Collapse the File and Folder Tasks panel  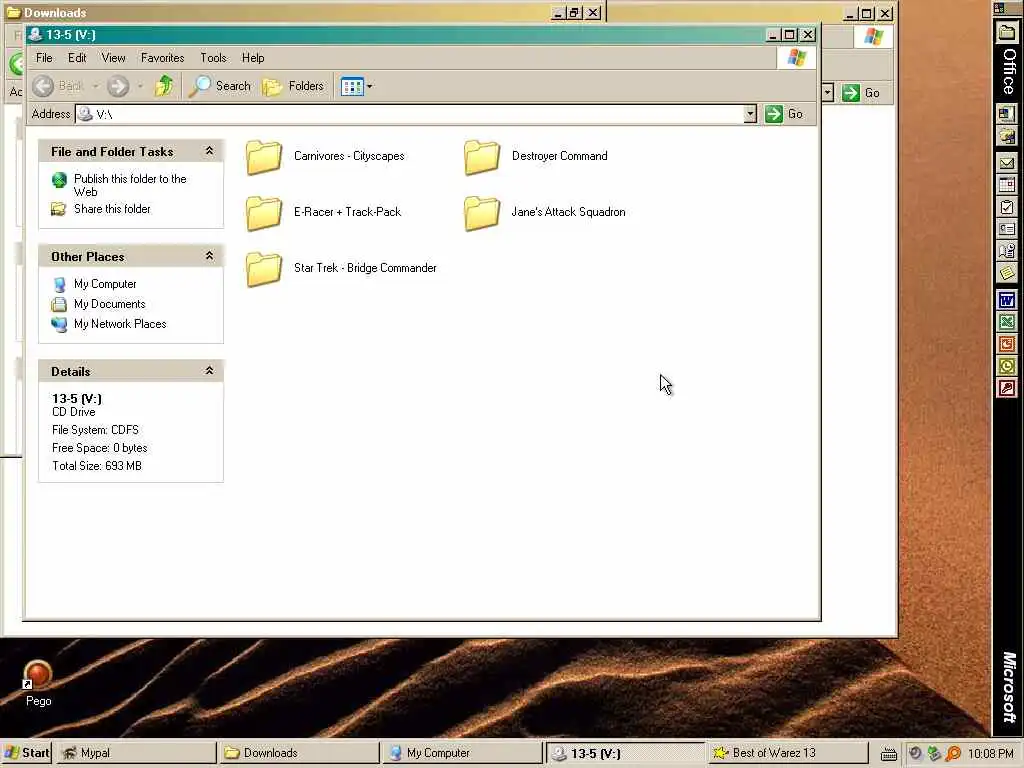point(209,151)
